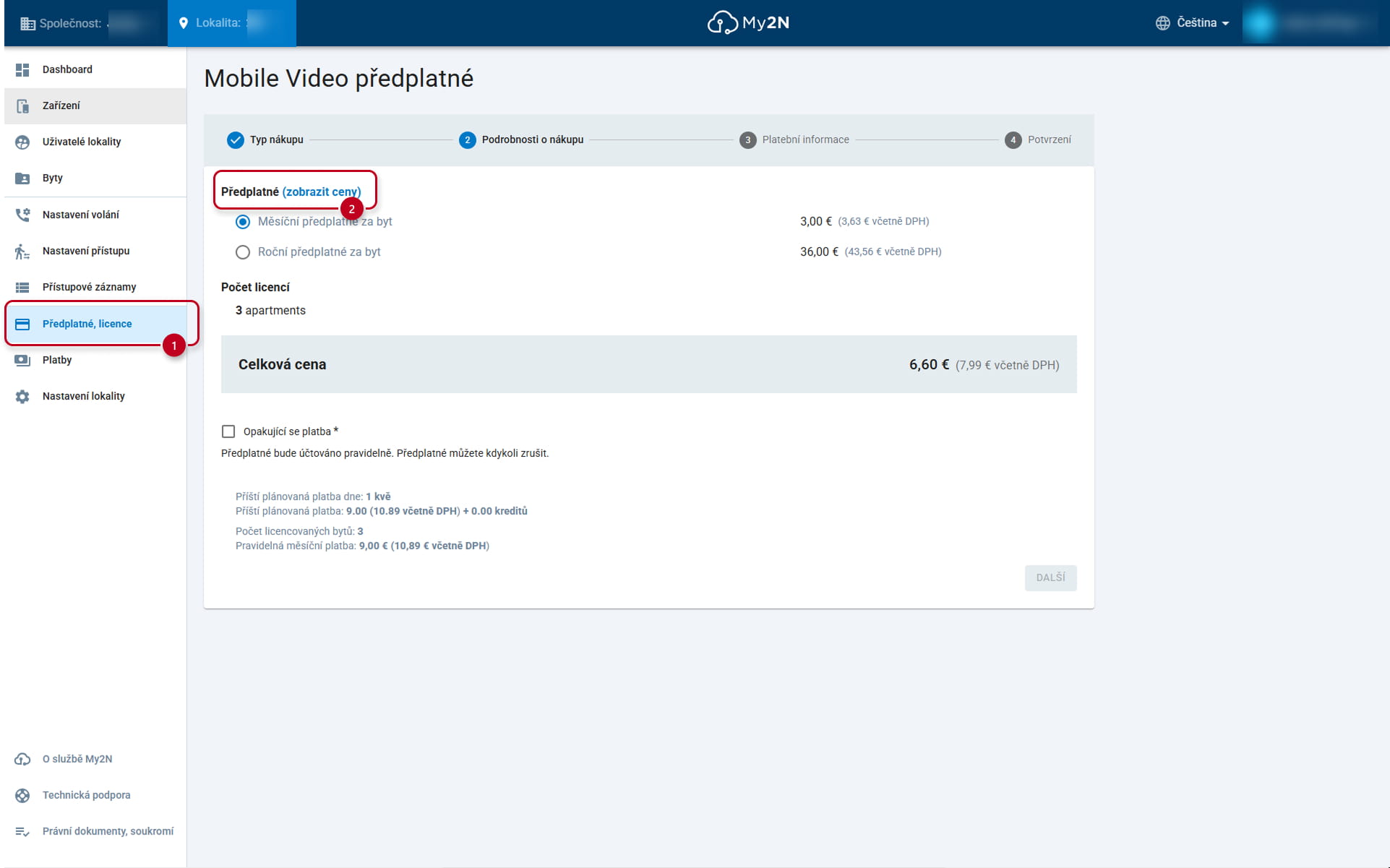
Task: Click the Počet licencí heading
Action: [x=255, y=287]
